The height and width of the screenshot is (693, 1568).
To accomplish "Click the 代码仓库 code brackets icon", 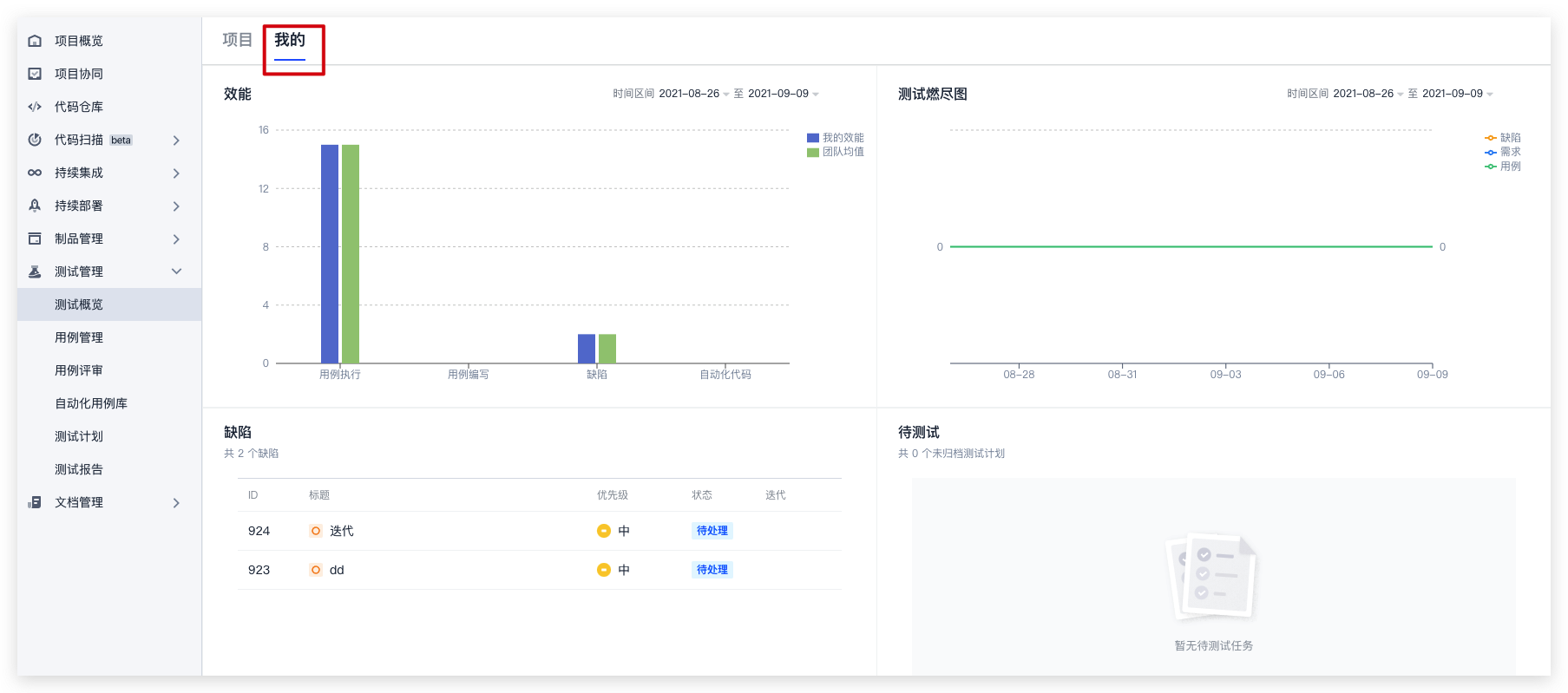I will 35,107.
